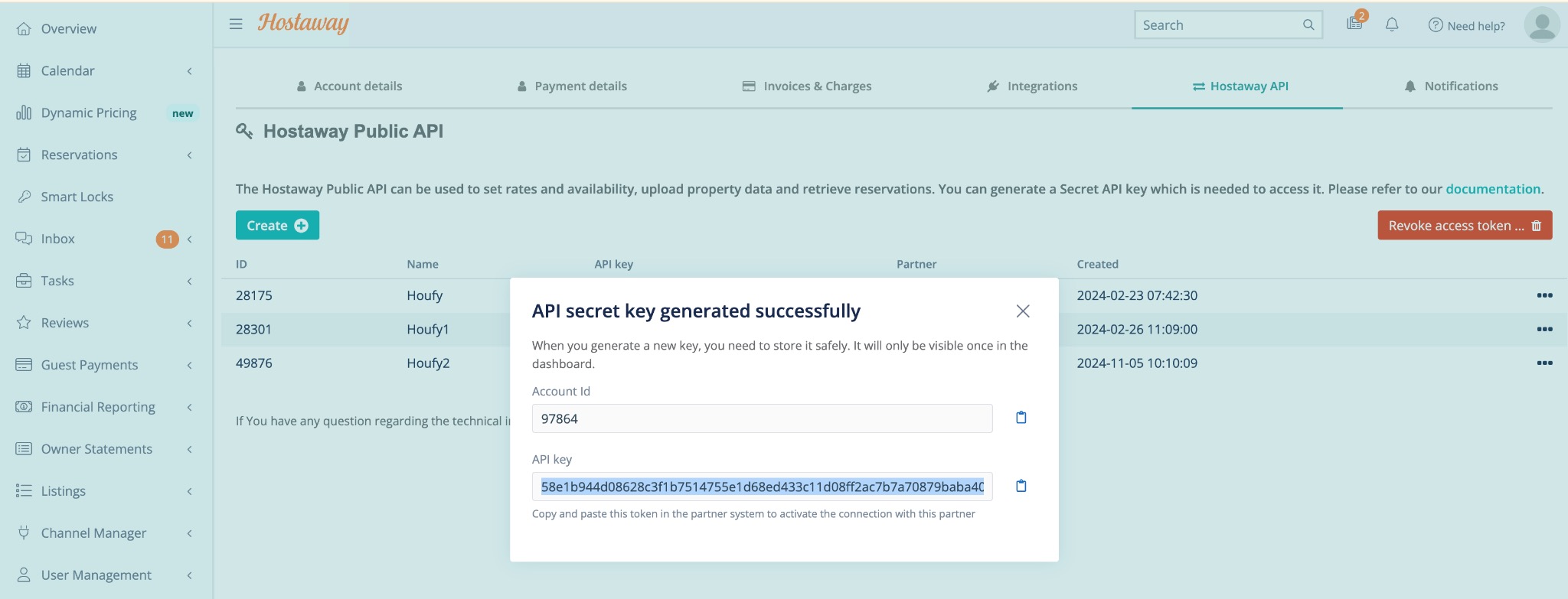Click the User Management person icon
Image resolution: width=1568 pixels, height=599 pixels.
tap(24, 575)
